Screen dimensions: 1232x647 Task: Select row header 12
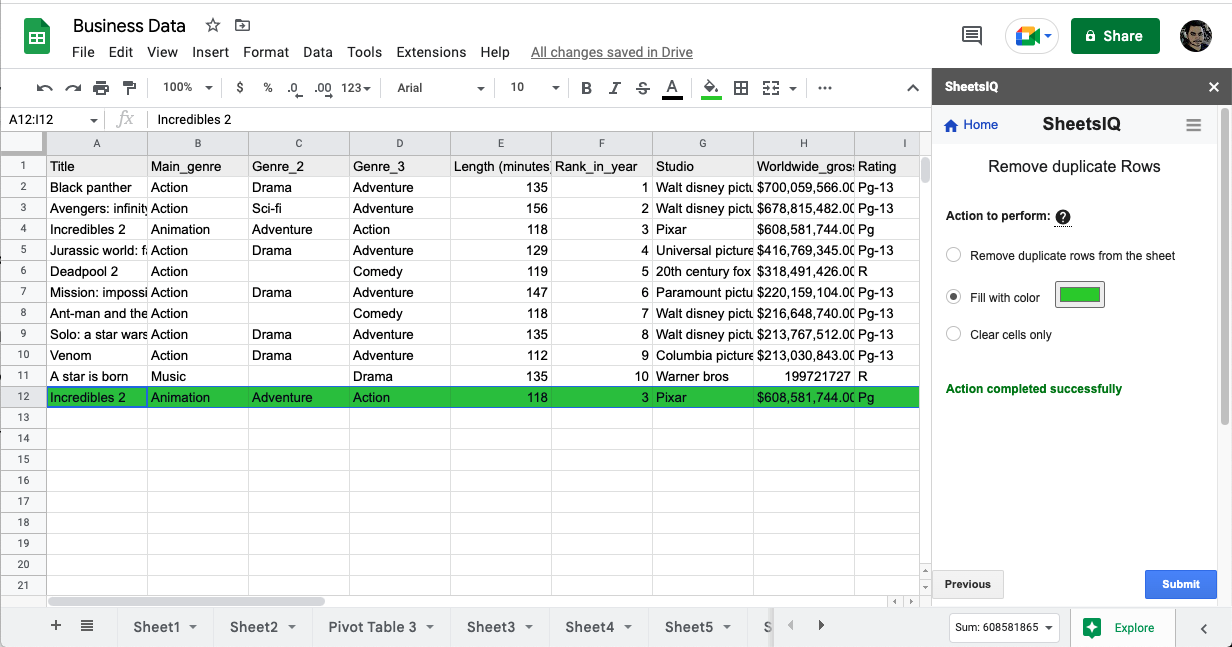[x=23, y=397]
